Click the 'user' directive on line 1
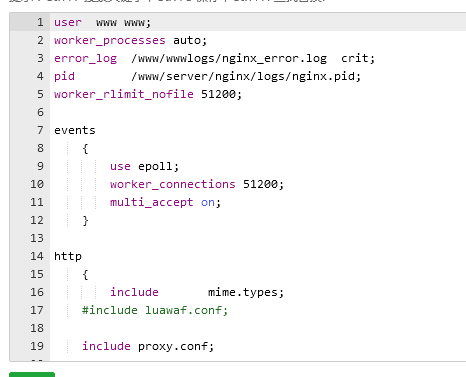The height and width of the screenshot is (377, 466). pos(68,22)
